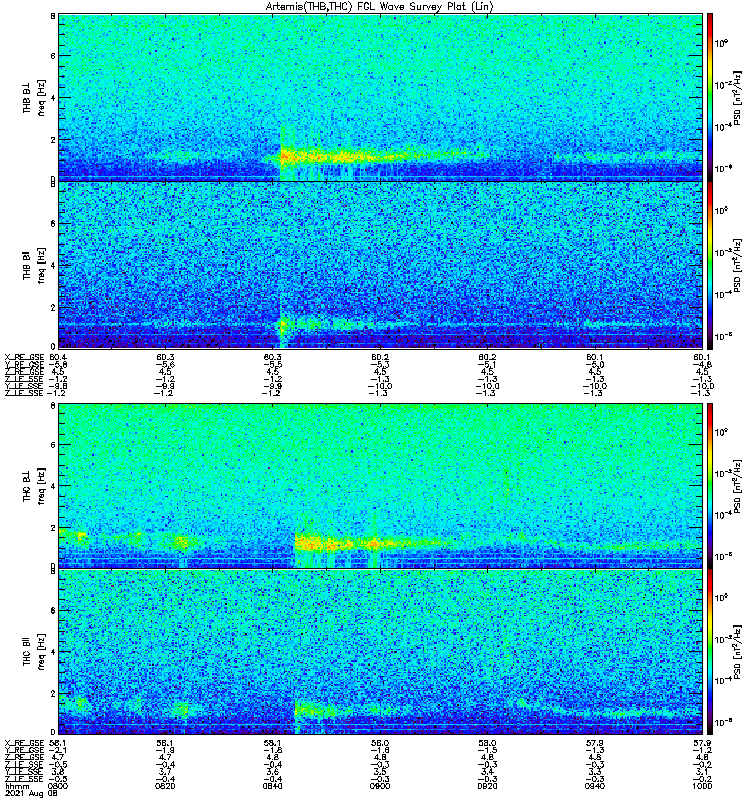Select the 0920 time tick label
The width and height of the screenshot is (750, 800).
tap(487, 786)
